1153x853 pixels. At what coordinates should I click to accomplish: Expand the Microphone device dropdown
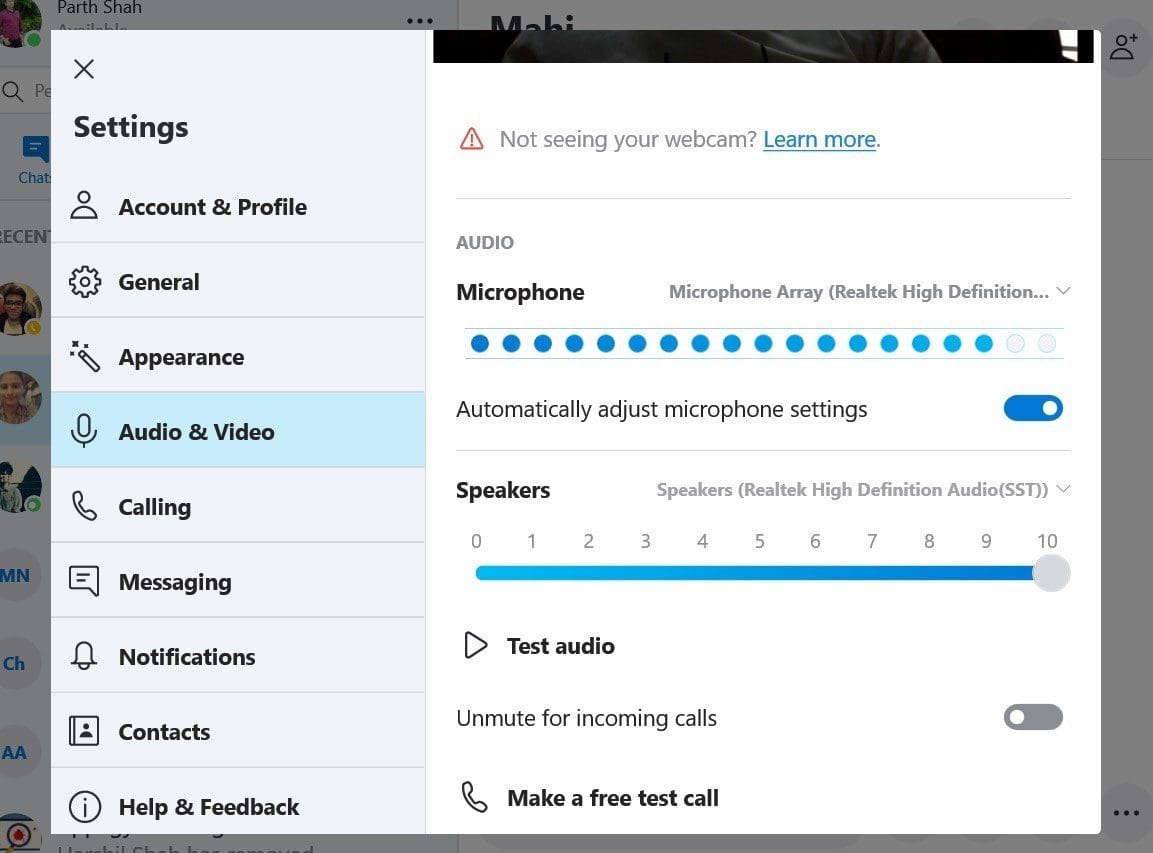[x=869, y=292]
